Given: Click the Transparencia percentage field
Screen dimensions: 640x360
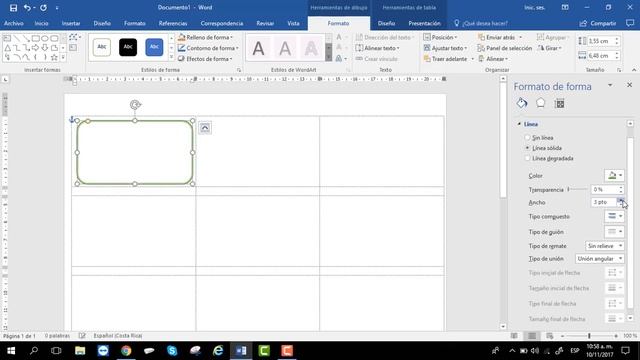Looking at the screenshot, I should point(604,189).
